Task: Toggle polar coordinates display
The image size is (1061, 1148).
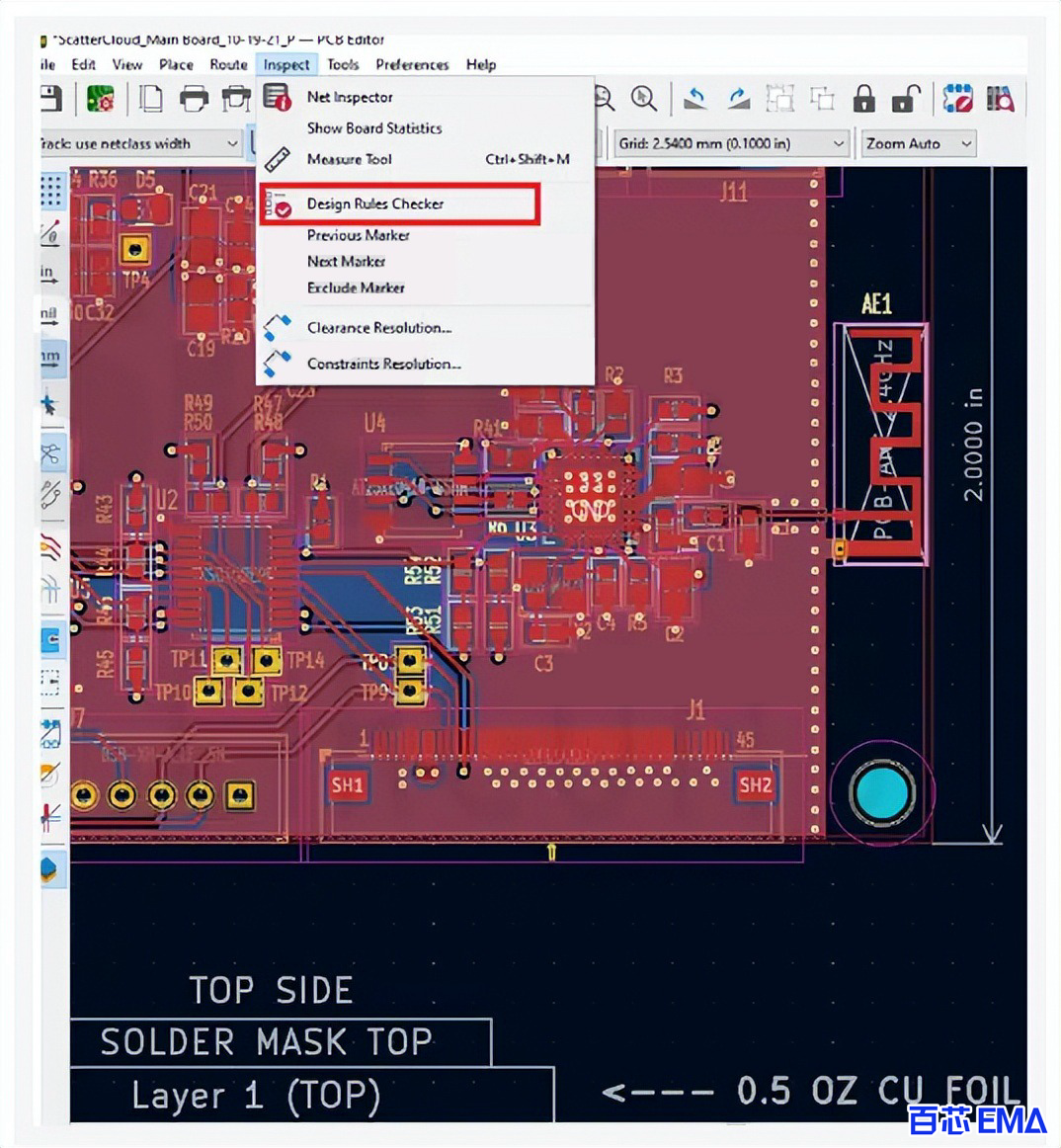Action: point(50,233)
